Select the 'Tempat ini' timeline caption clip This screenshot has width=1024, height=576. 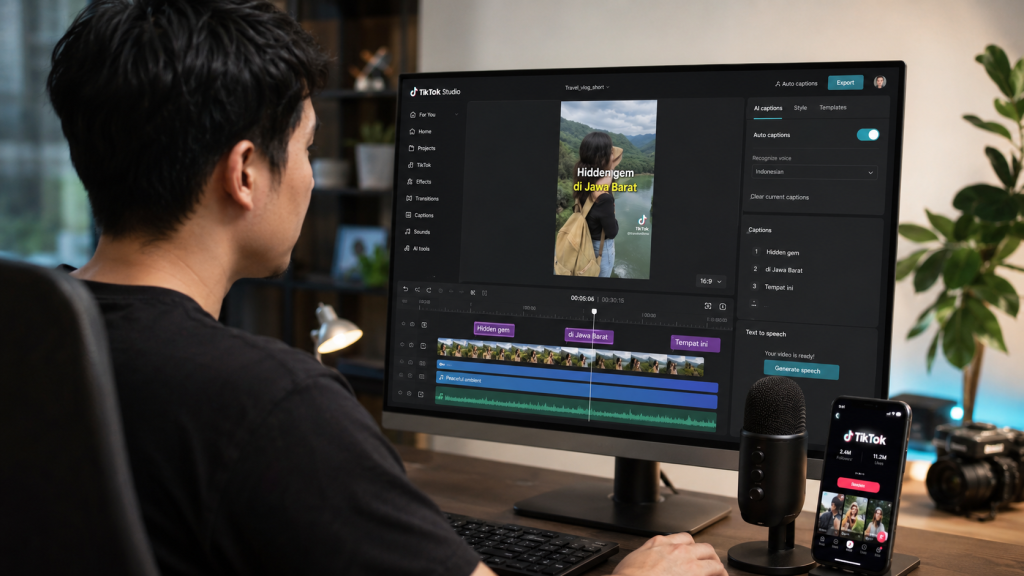(695, 344)
